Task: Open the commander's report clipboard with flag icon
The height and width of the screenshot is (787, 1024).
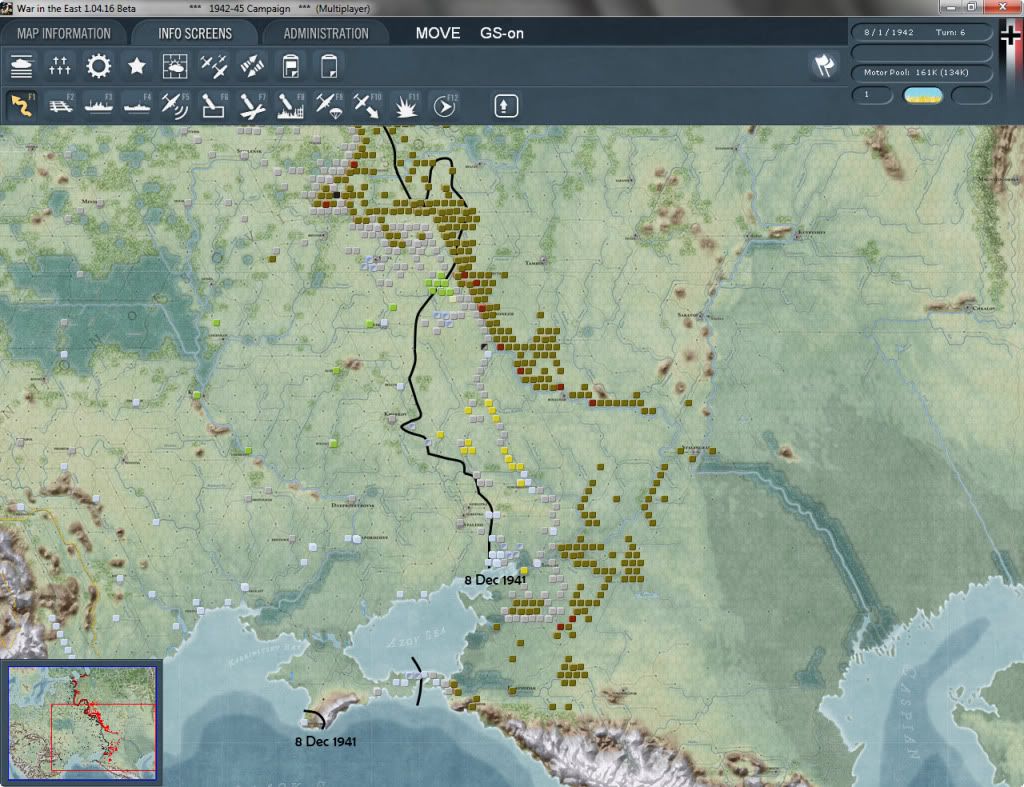Action: tap(291, 66)
